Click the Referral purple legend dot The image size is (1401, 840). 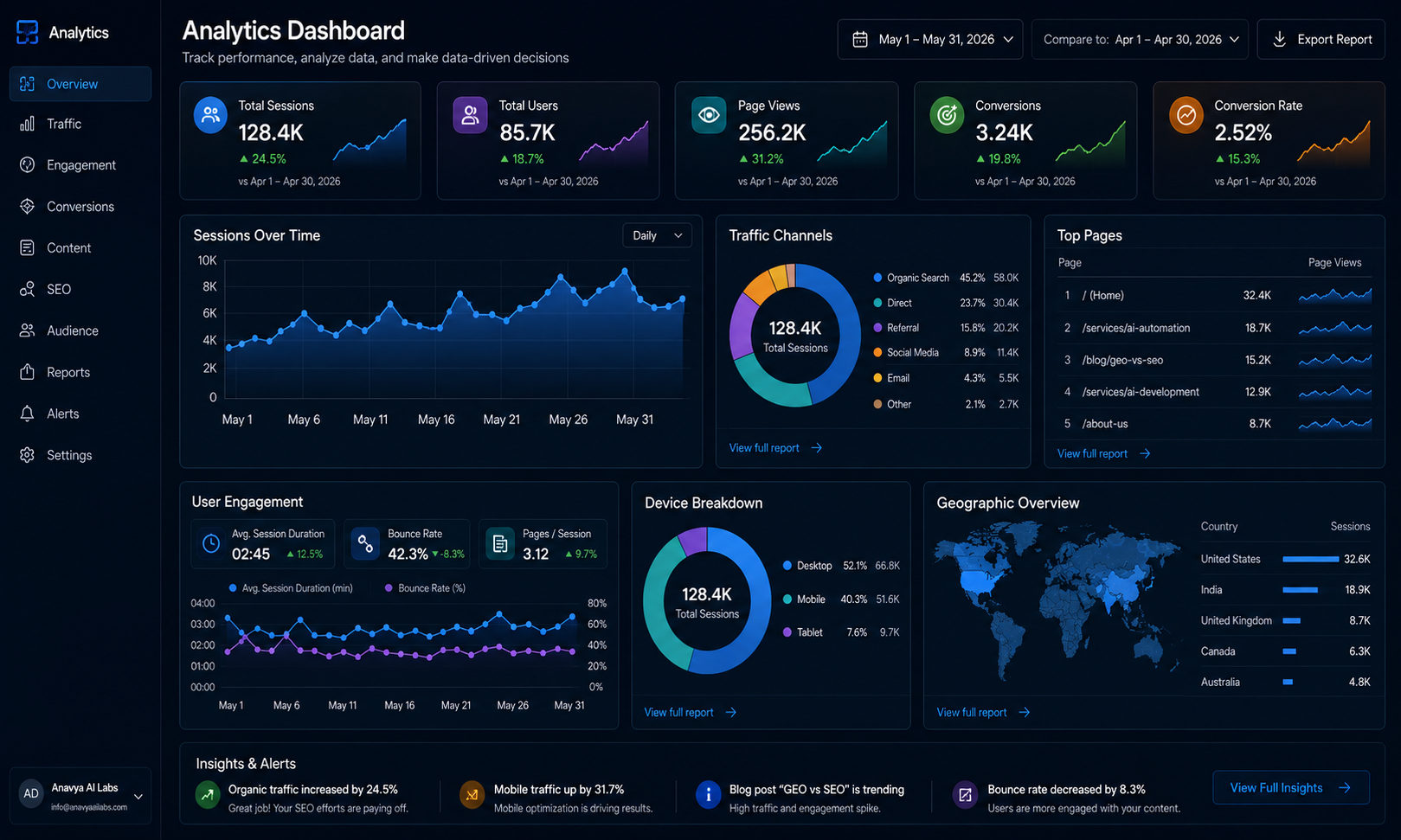877,328
